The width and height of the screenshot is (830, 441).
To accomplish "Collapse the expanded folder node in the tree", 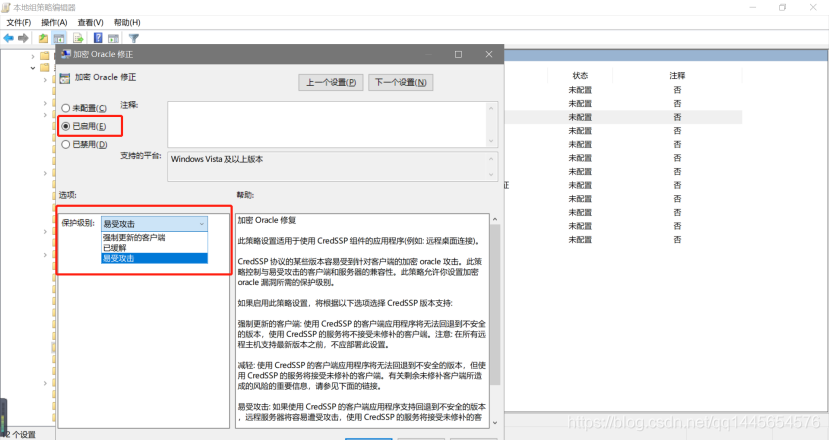I will point(33,68).
